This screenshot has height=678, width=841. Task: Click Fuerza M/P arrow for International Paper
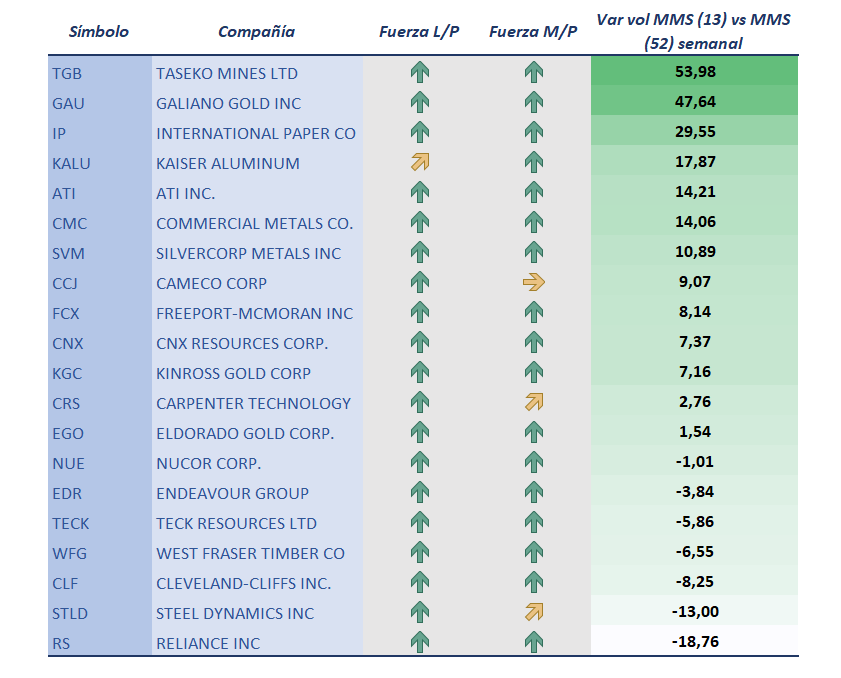(534, 132)
